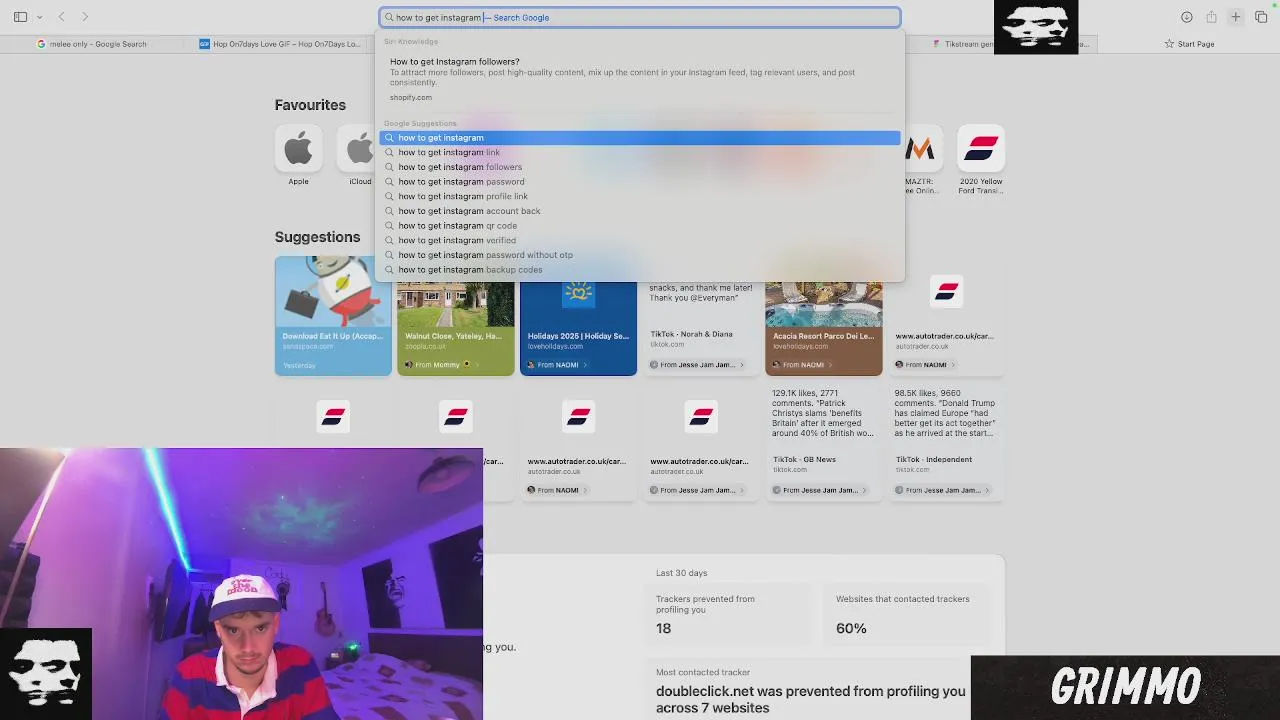
Task: Open the Apple favourite icon
Action: tap(298, 150)
